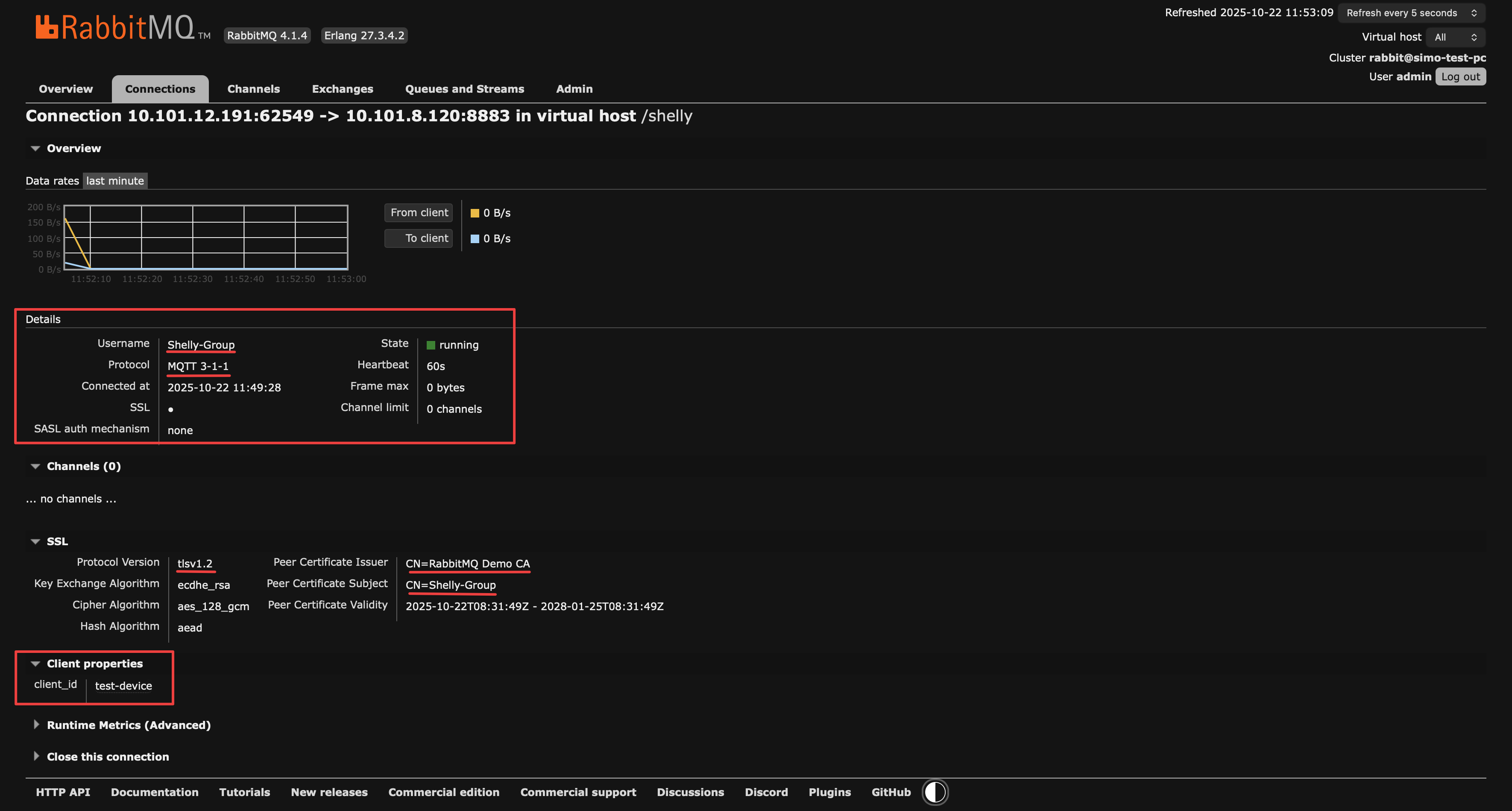Image resolution: width=1512 pixels, height=811 pixels.
Task: Click the From client button
Action: [x=418, y=213]
